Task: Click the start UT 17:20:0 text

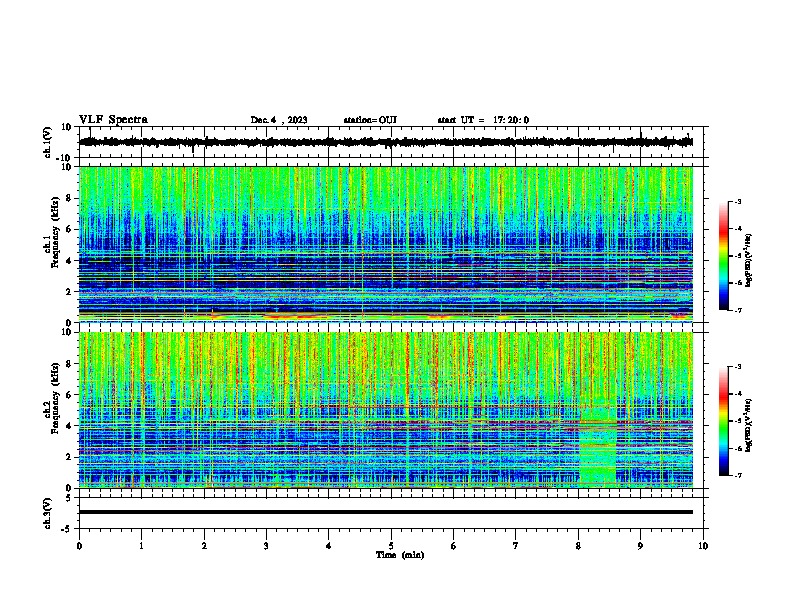Action: pos(483,120)
